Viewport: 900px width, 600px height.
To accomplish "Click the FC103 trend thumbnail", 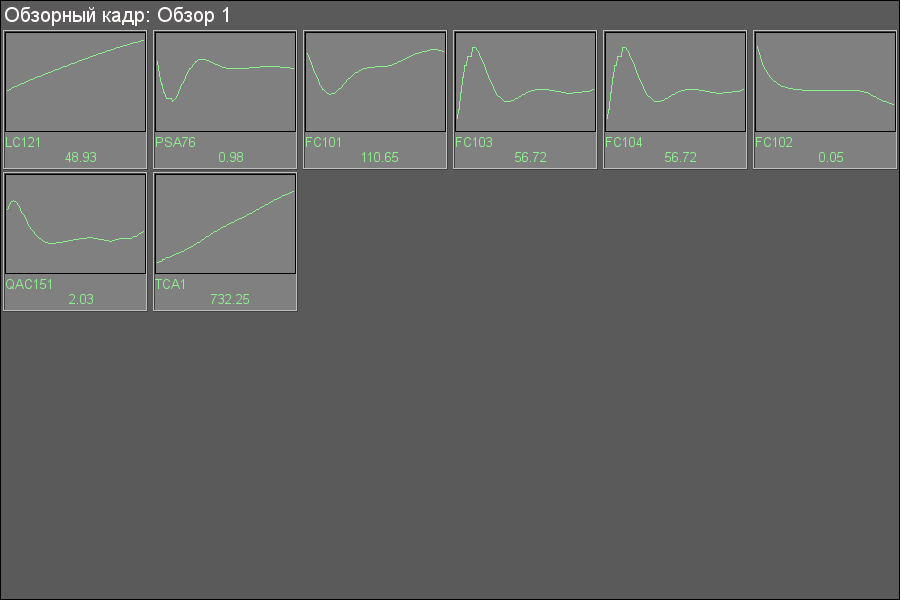I will pyautogui.click(x=525, y=81).
